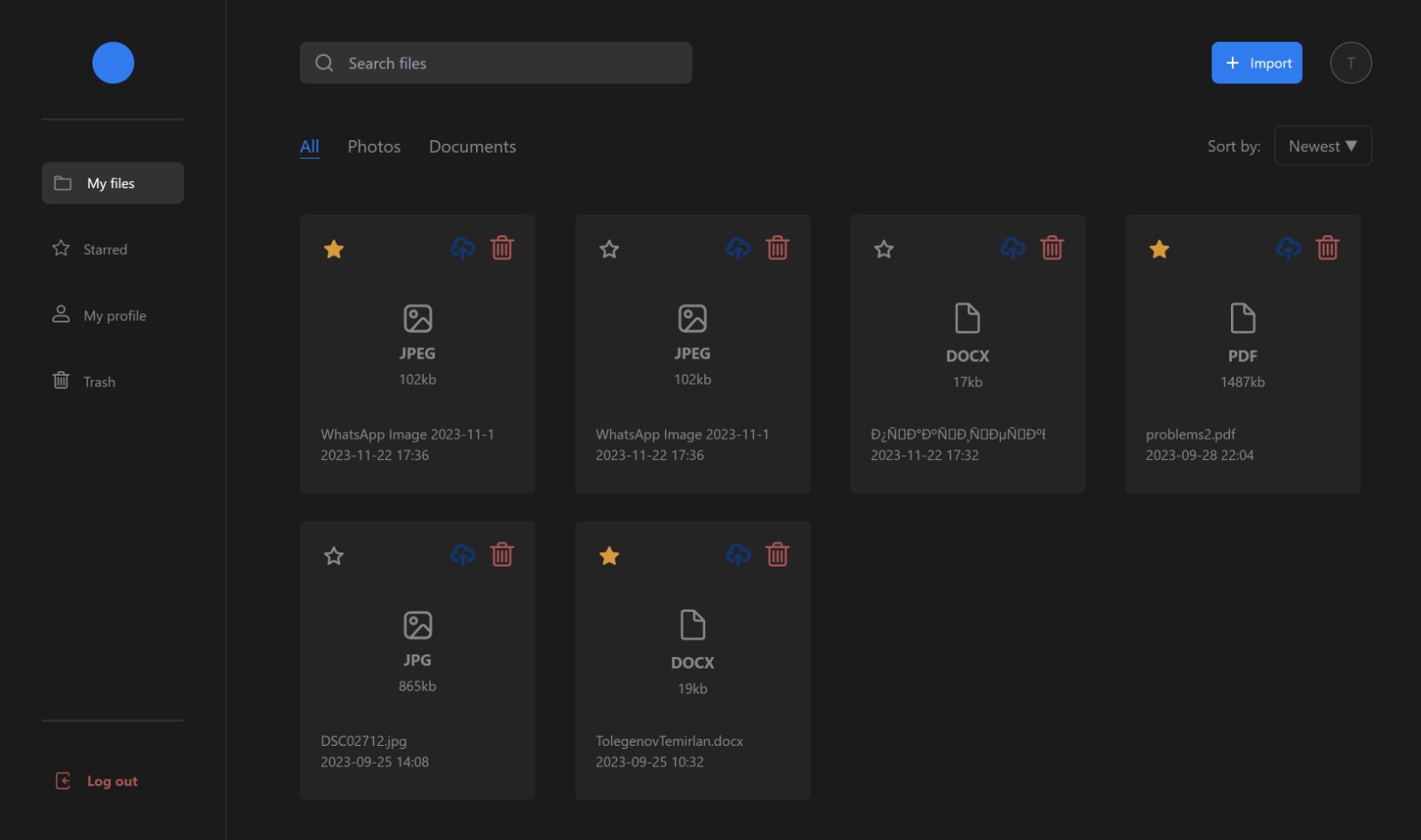Image resolution: width=1421 pixels, height=840 pixels.
Task: Unstar the TolegenovTemirlan.docx file
Action: click(x=609, y=556)
